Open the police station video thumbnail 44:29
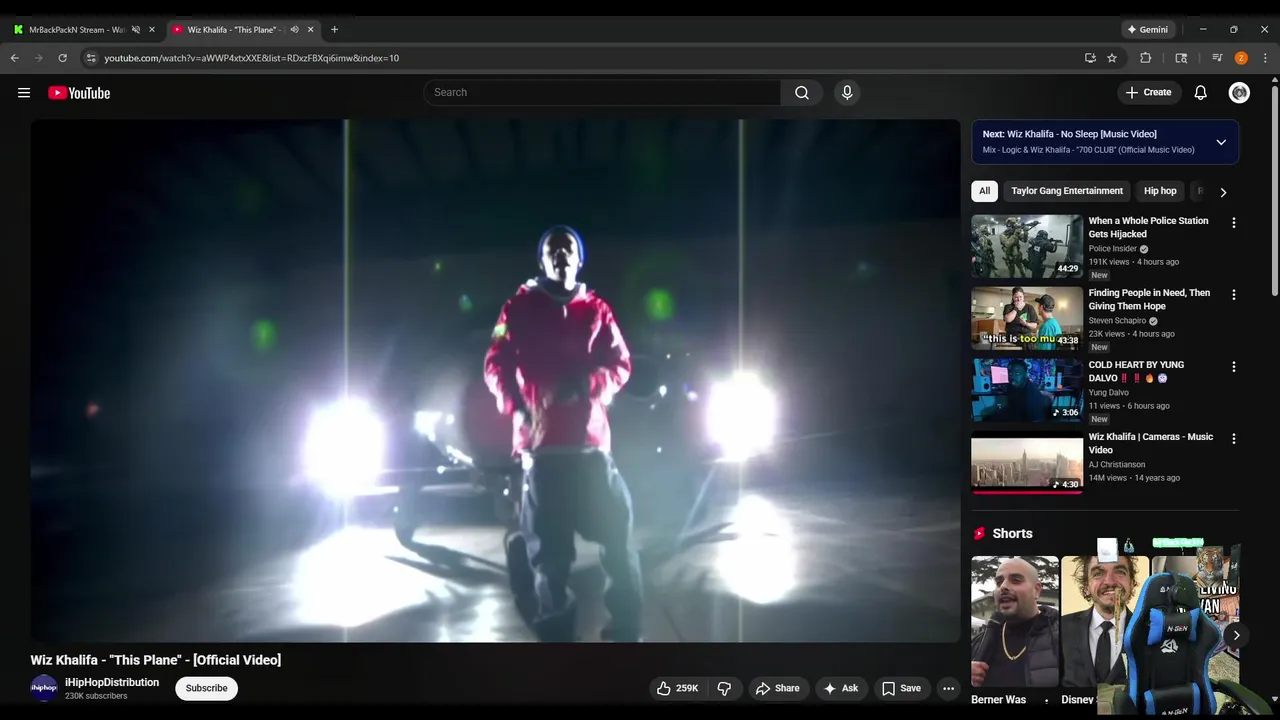This screenshot has height=720, width=1280. (1027, 246)
